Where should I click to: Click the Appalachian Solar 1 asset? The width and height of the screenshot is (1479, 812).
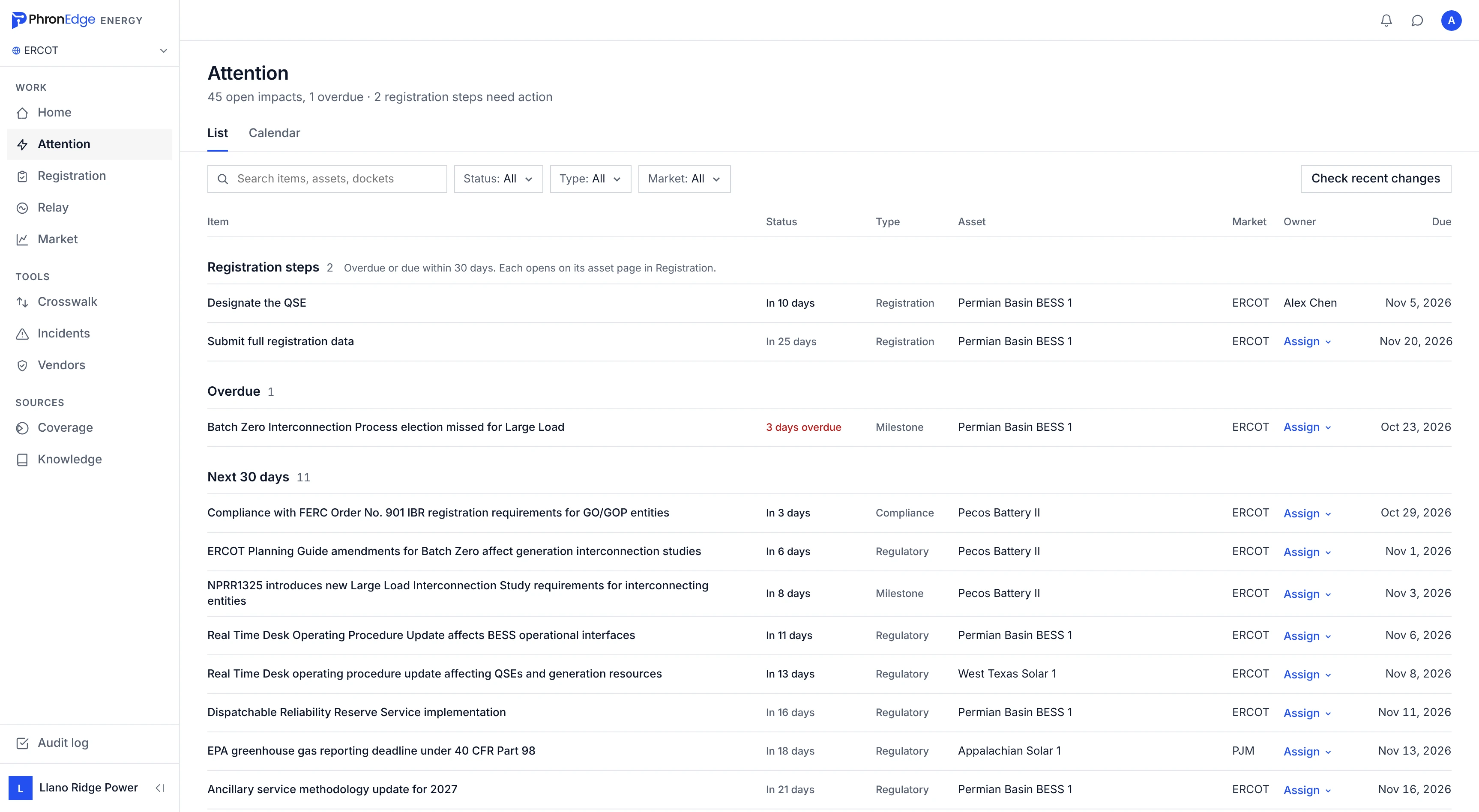tap(1009, 751)
